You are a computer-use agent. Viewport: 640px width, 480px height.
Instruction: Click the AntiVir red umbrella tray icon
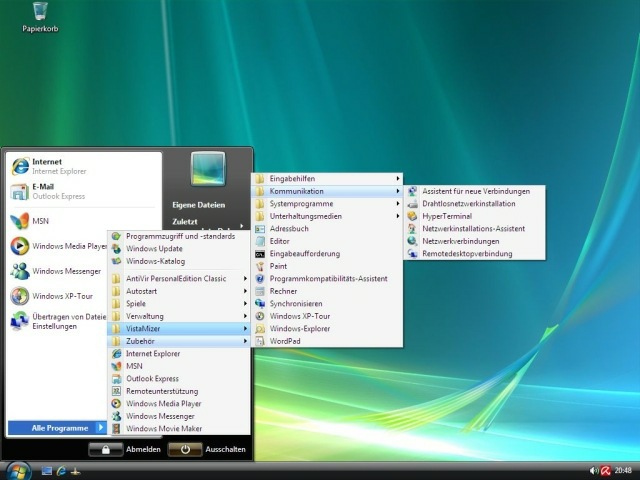[606, 471]
